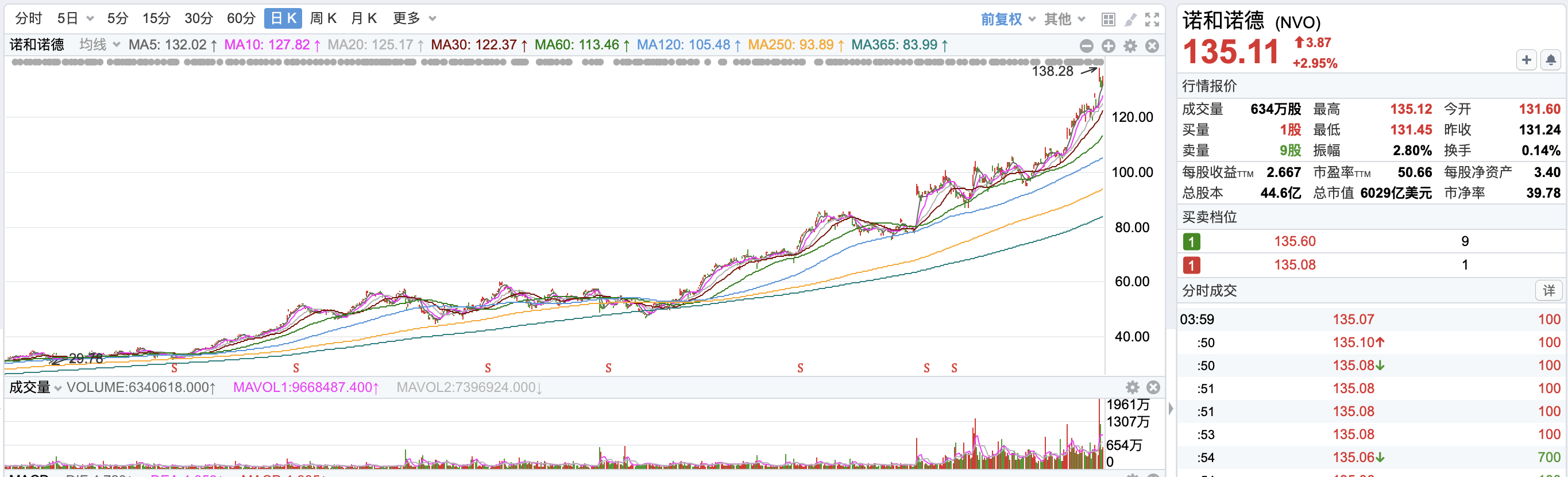Viewport: 1568px width, 477px height.
Task: Click the 市盈率TTM 50.66 value
Action: click(1415, 172)
